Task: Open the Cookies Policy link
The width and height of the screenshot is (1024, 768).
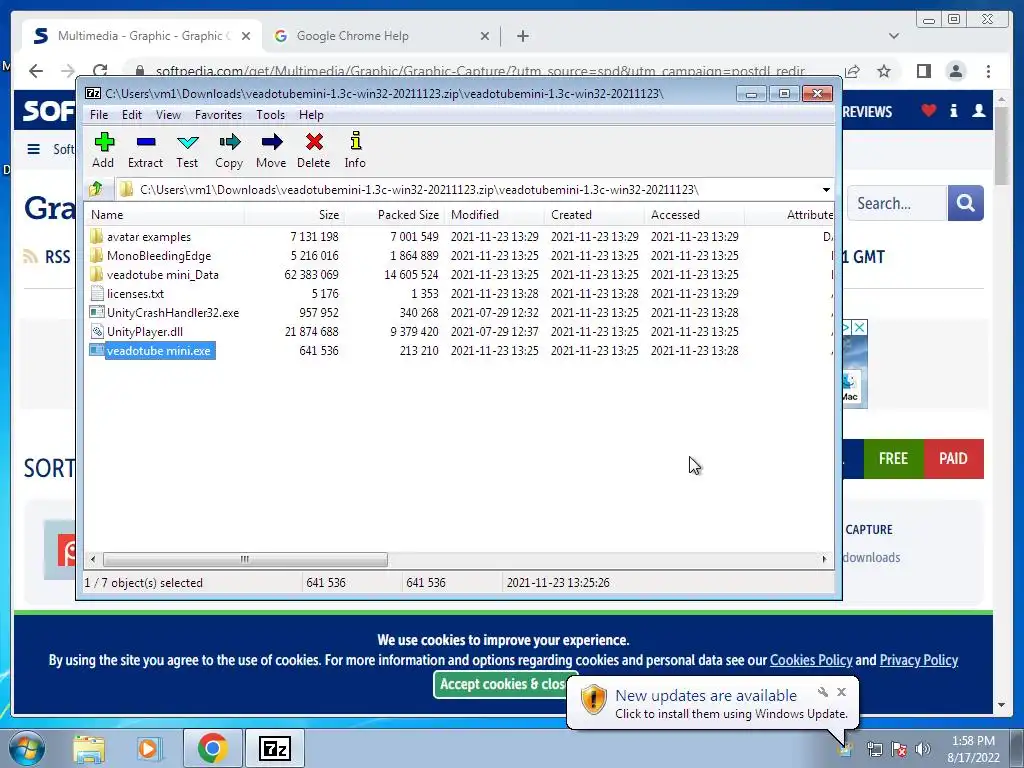Action: [810, 660]
